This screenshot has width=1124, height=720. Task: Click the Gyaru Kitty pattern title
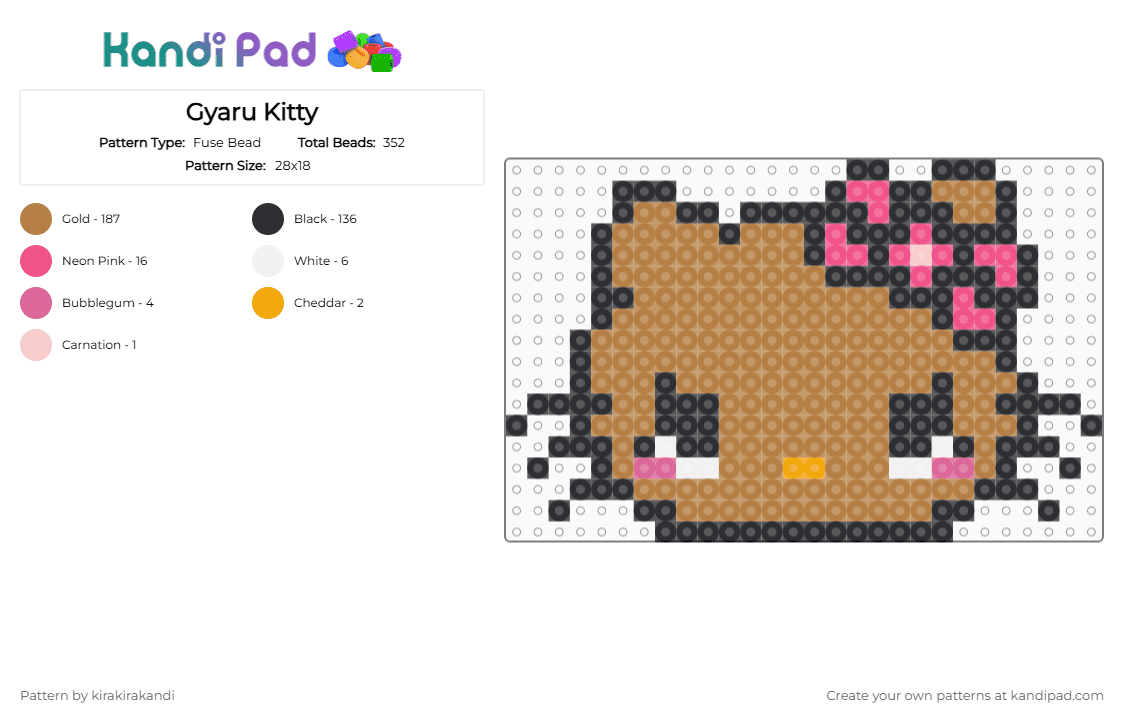[252, 113]
